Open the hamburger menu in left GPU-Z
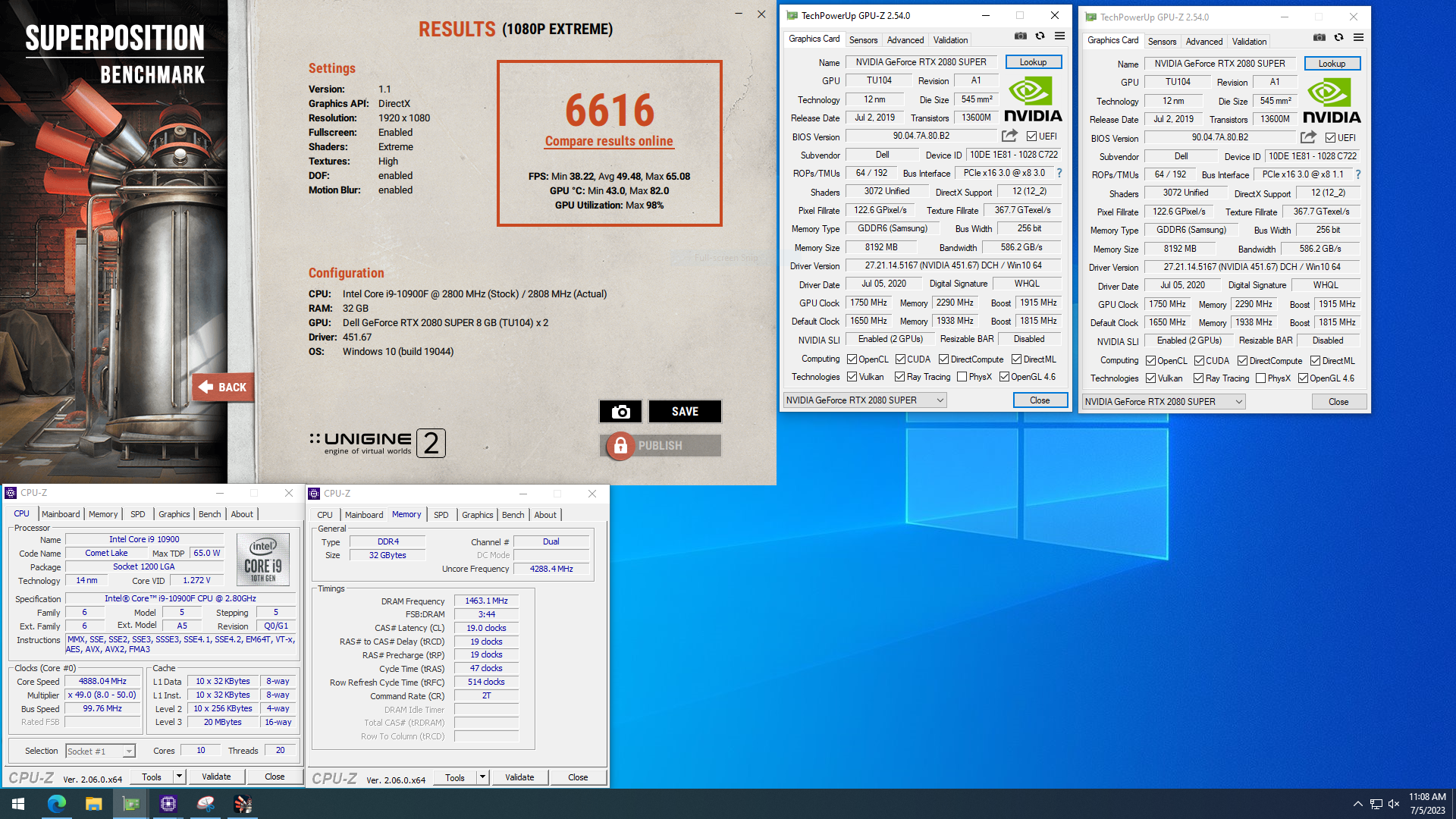This screenshot has height=819, width=1456. [x=1059, y=36]
